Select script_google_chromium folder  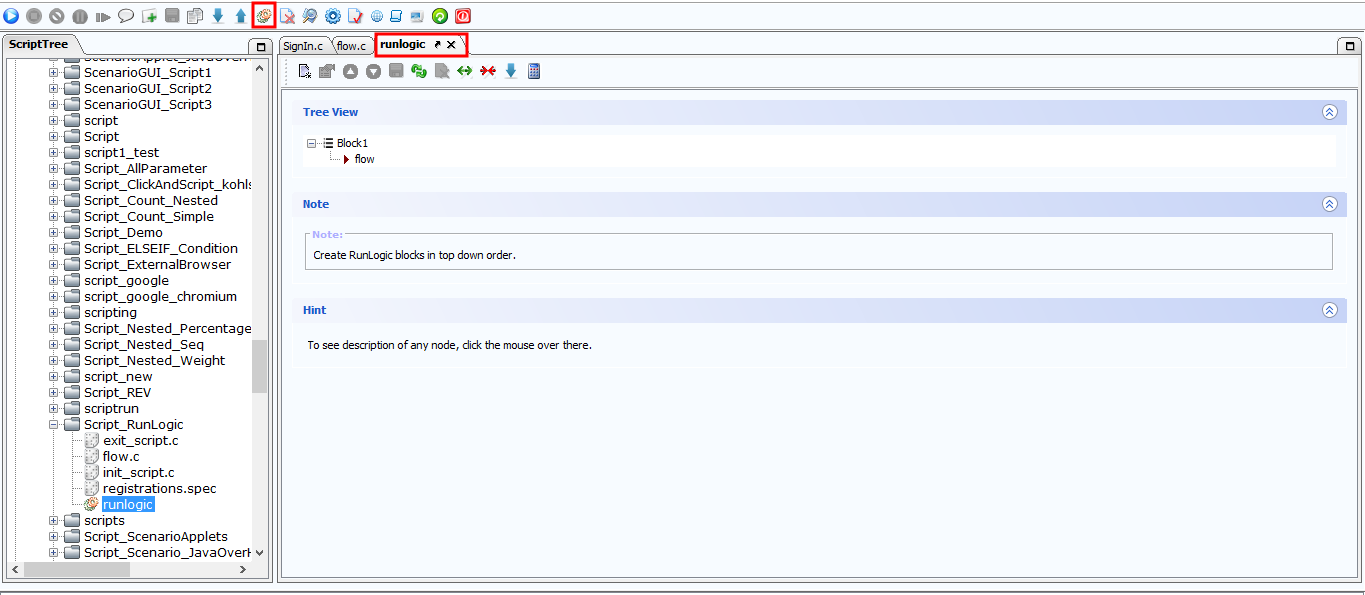pyautogui.click(x=160, y=297)
